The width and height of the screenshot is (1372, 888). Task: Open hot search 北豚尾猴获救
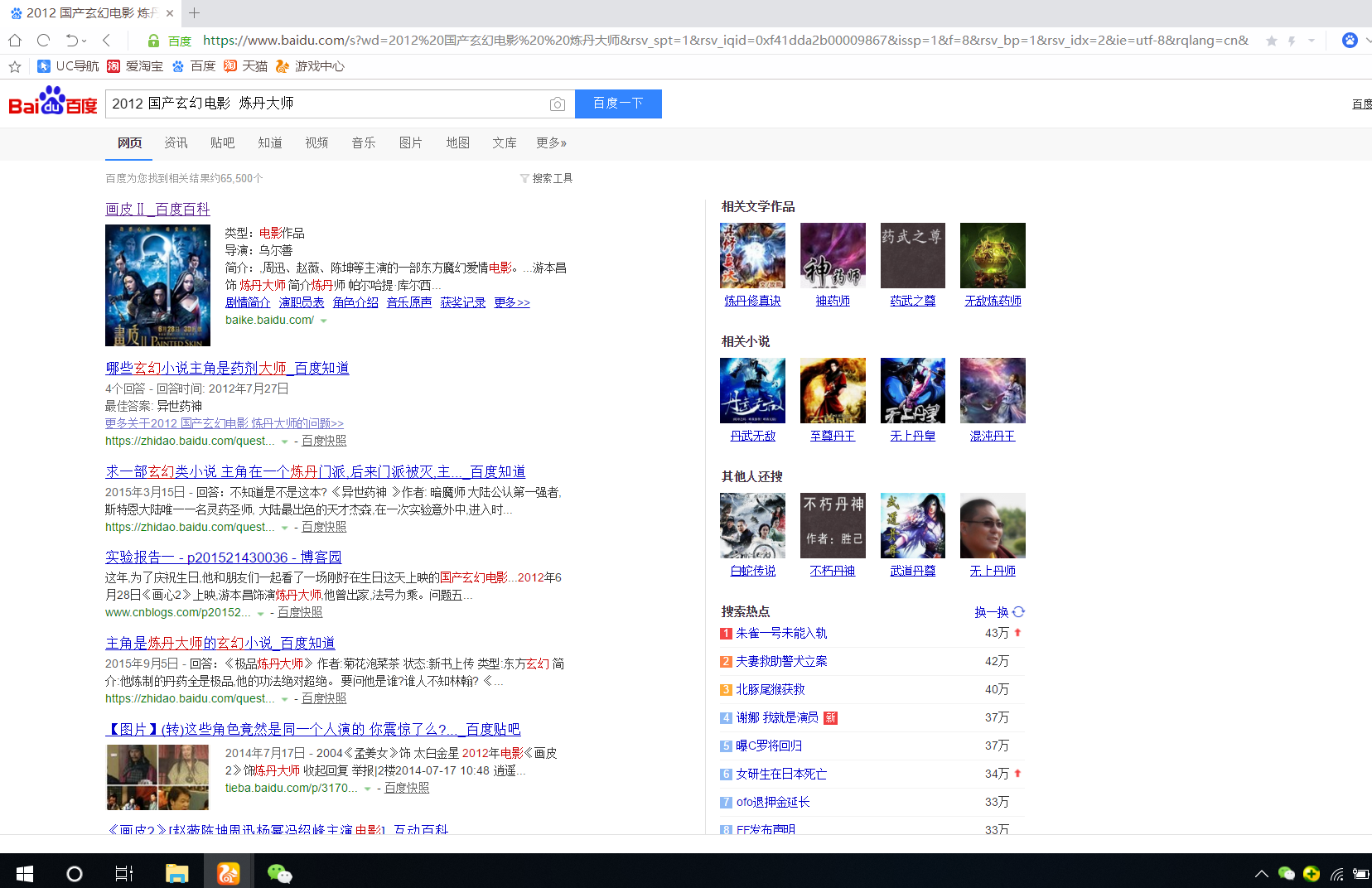pyautogui.click(x=771, y=689)
